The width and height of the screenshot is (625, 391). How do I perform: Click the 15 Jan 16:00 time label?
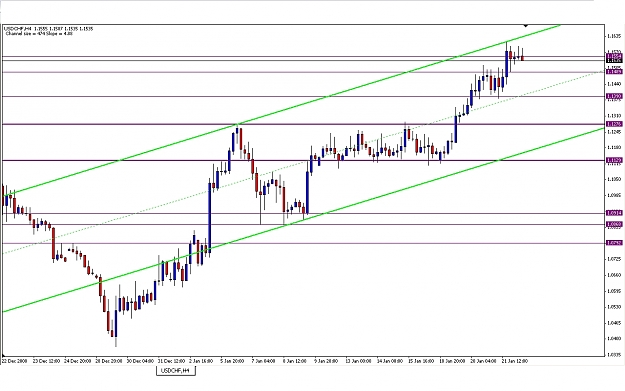pyautogui.click(x=421, y=361)
